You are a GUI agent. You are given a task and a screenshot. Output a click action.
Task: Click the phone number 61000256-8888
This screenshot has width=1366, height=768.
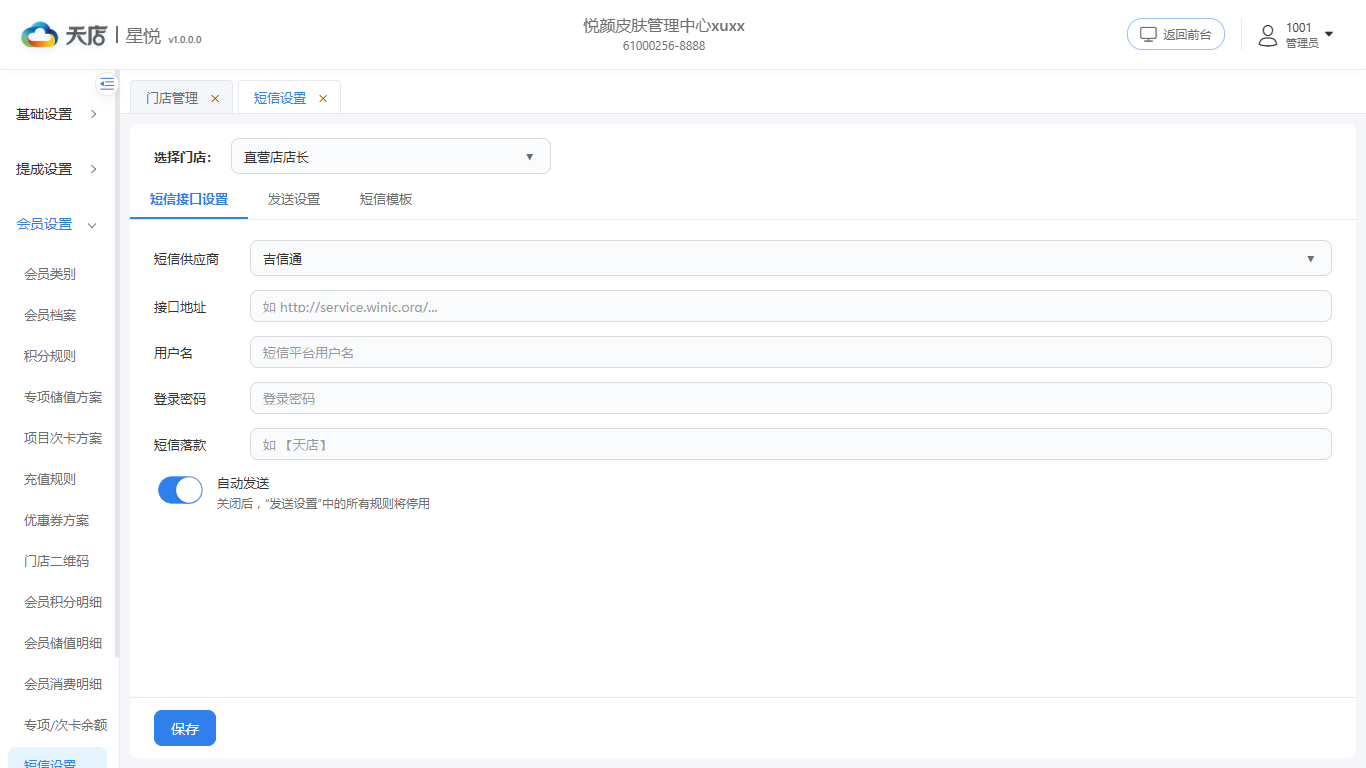(664, 46)
